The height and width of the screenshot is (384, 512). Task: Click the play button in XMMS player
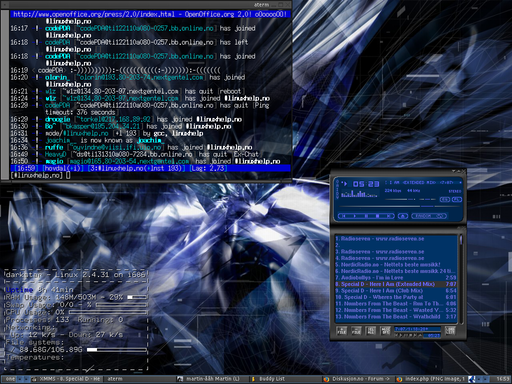[x=355, y=216]
